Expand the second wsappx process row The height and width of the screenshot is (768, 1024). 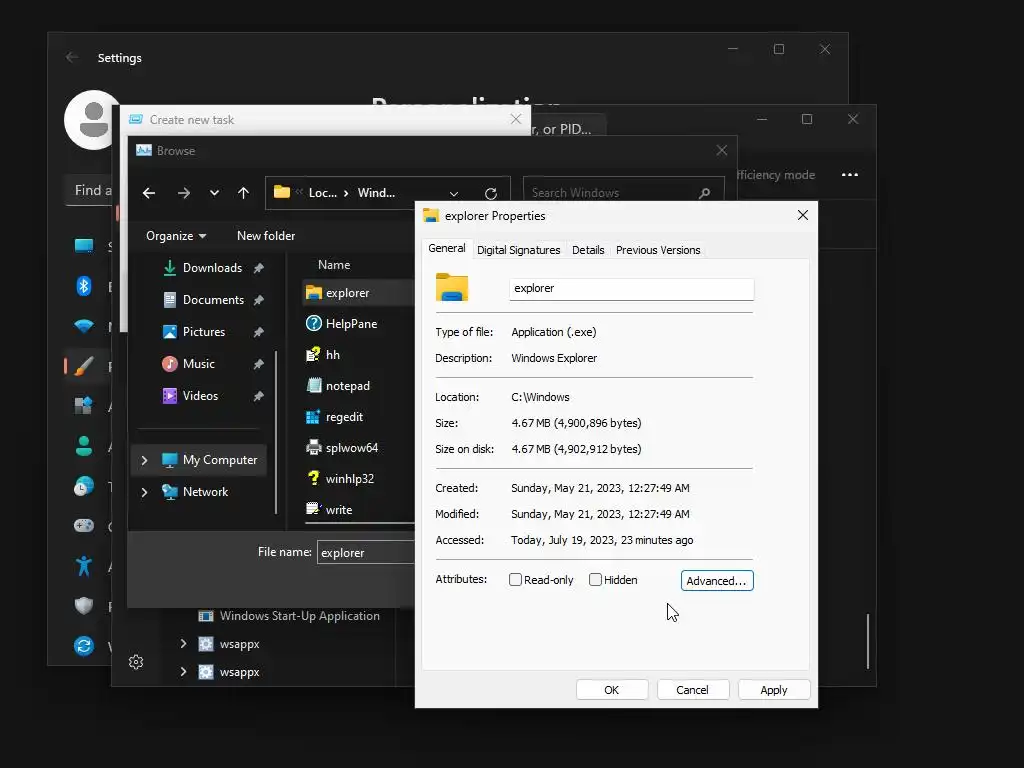point(184,672)
